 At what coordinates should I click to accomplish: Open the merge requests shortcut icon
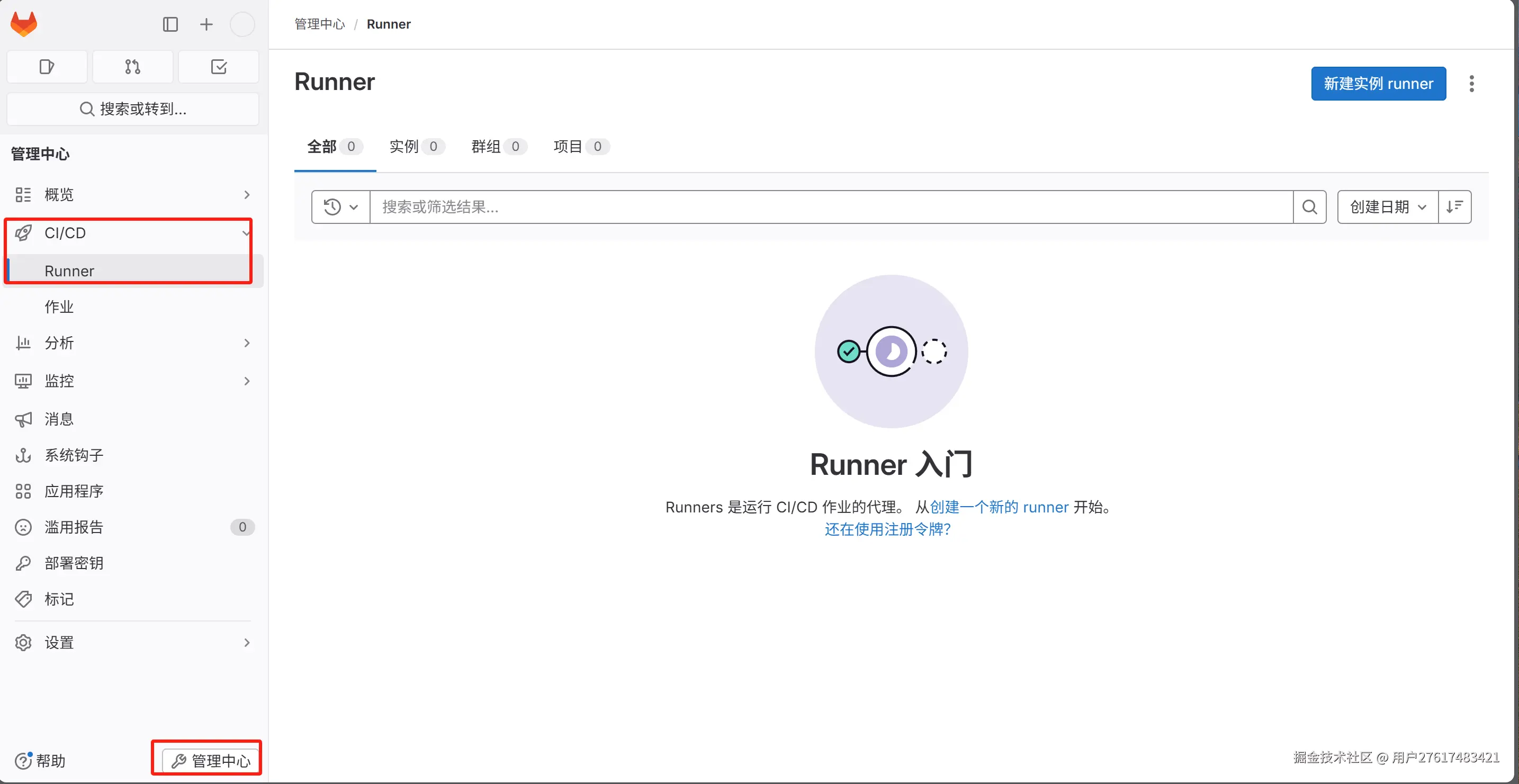click(x=133, y=67)
